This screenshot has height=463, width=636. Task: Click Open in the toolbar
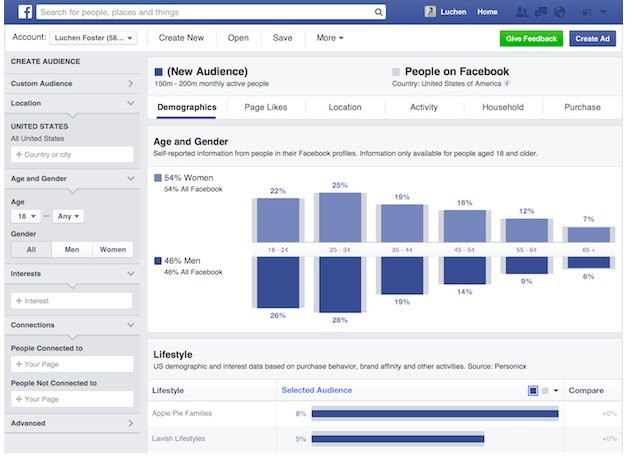click(238, 38)
